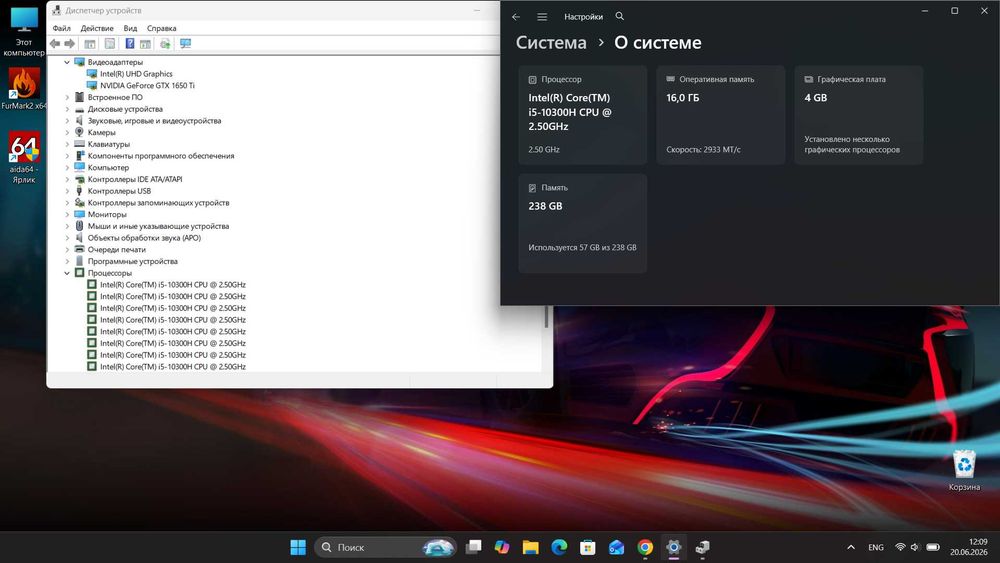Screen dimensions: 1000x563
Task: Expand Звуковые, игровые и видеоустройства node
Action: click(67, 121)
